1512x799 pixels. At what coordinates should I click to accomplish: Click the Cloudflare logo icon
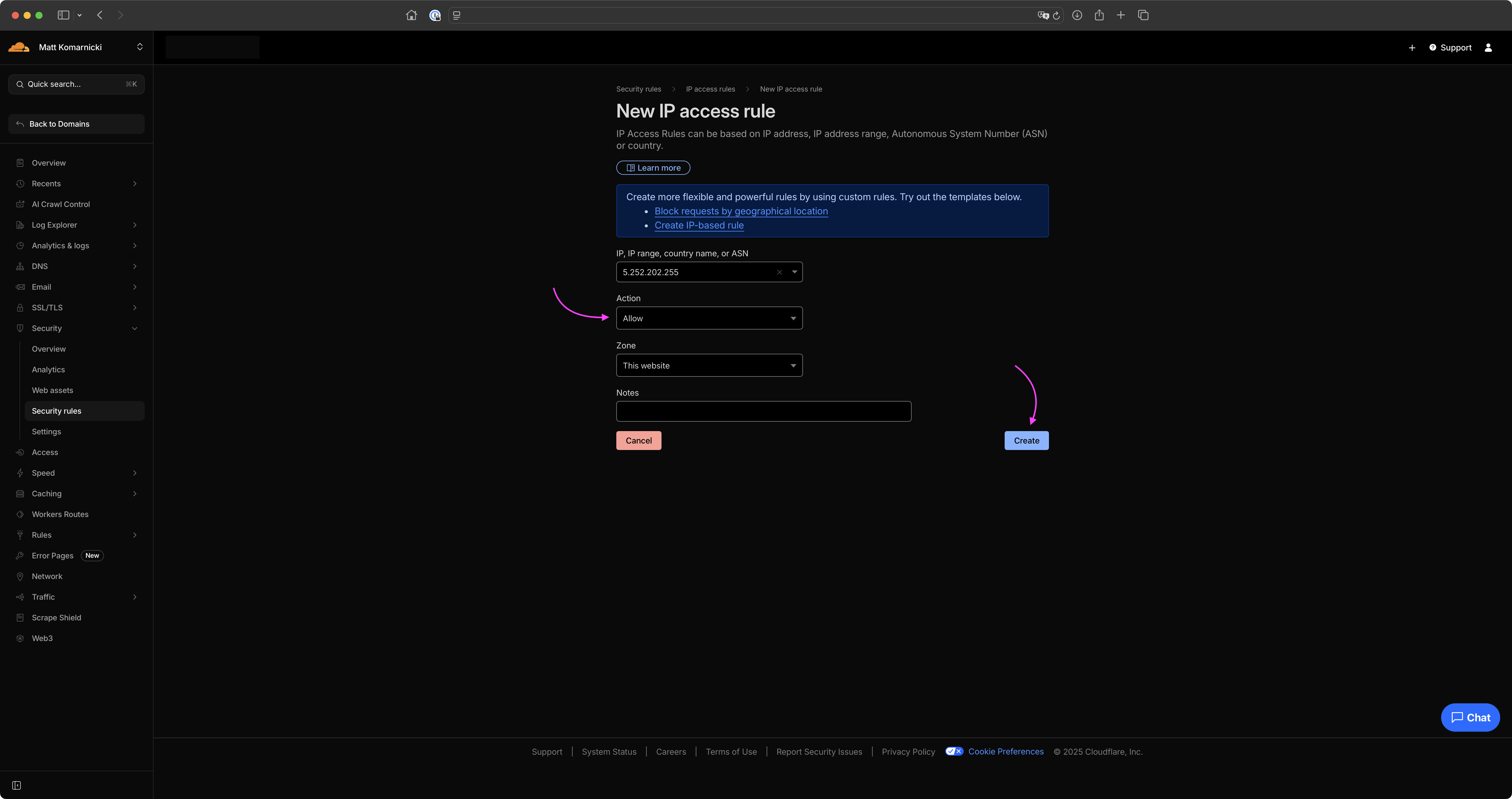click(x=19, y=47)
